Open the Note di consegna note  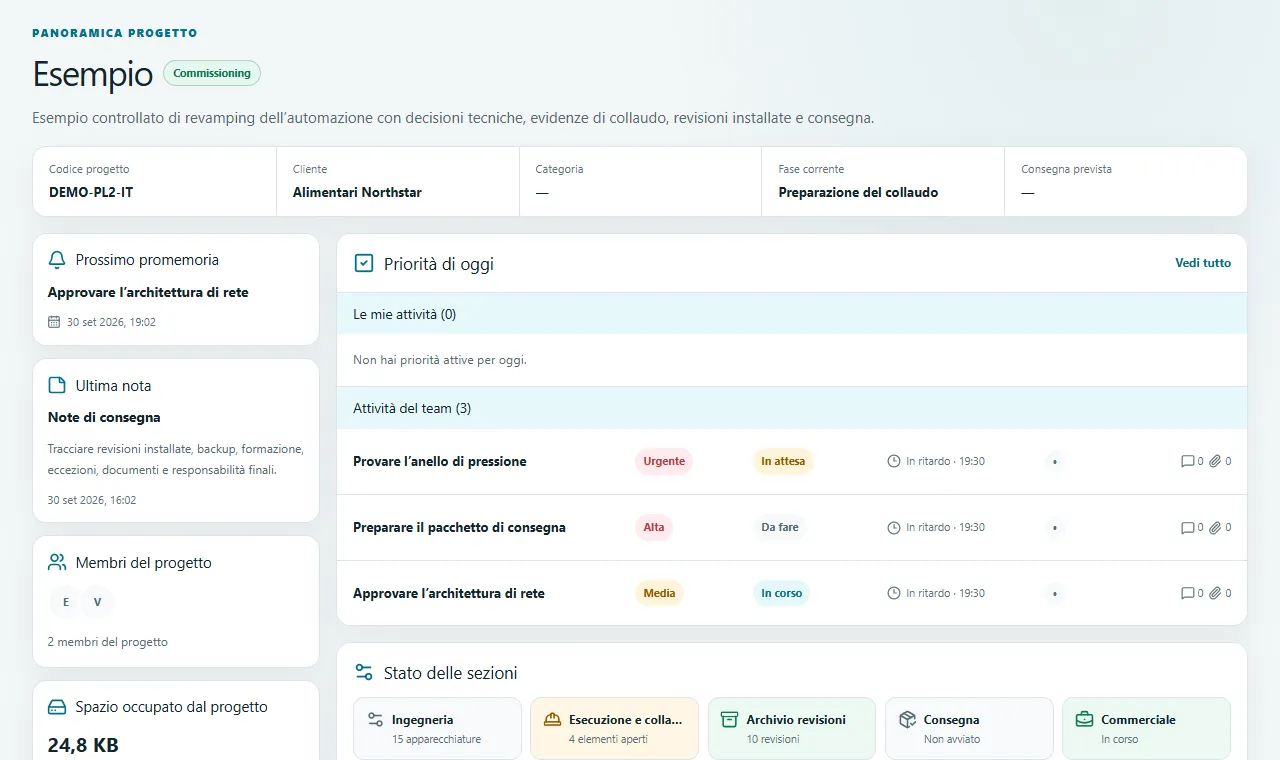(104, 417)
